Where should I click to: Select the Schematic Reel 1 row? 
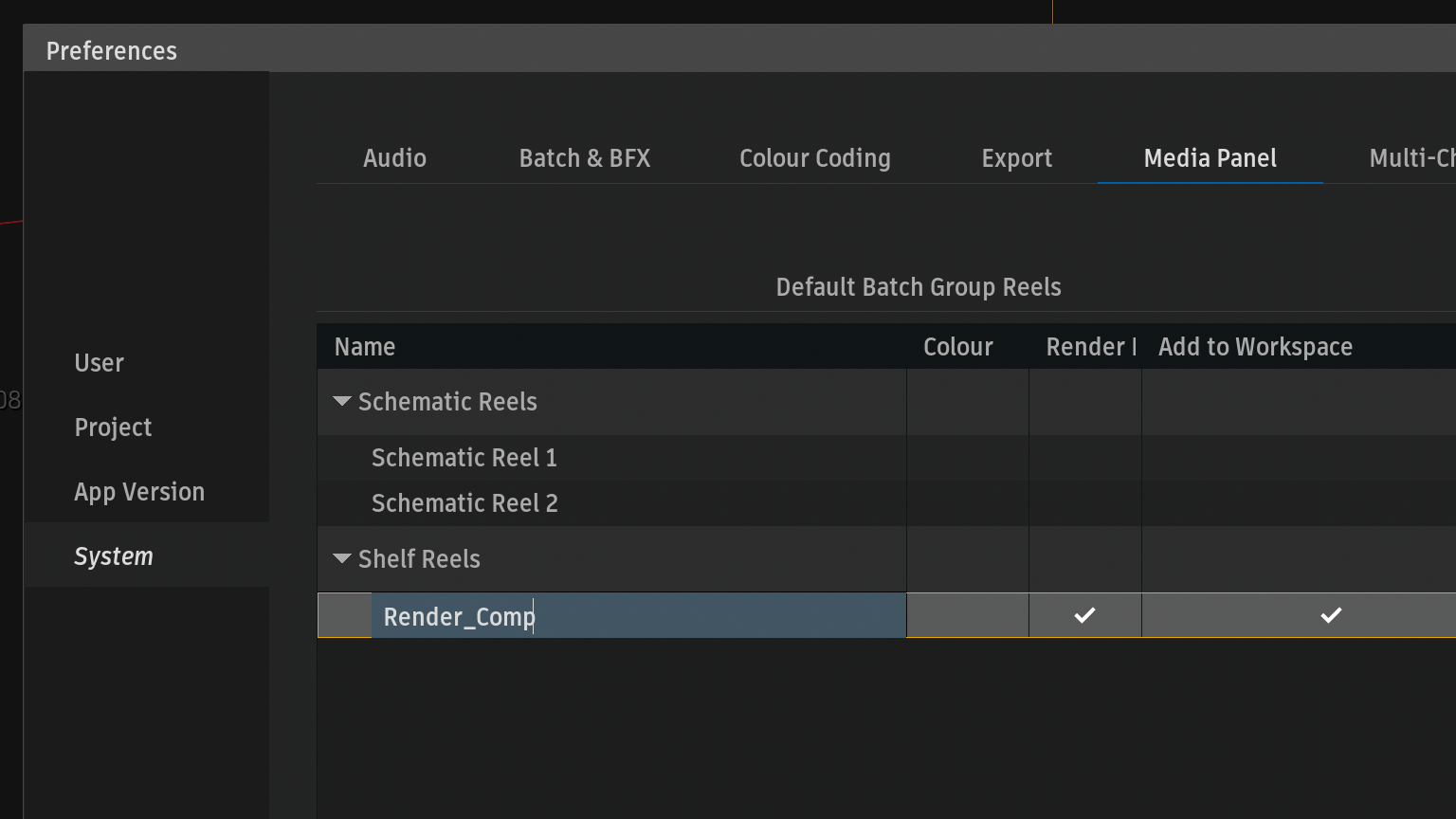tap(464, 458)
